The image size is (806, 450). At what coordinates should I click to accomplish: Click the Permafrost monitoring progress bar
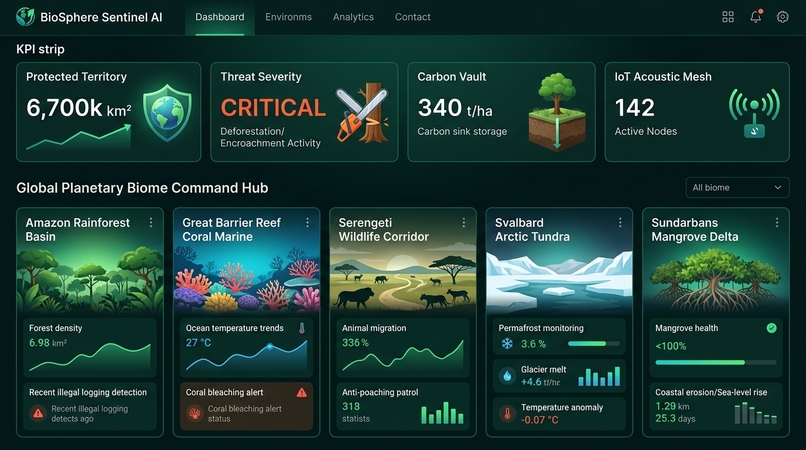pyautogui.click(x=594, y=344)
